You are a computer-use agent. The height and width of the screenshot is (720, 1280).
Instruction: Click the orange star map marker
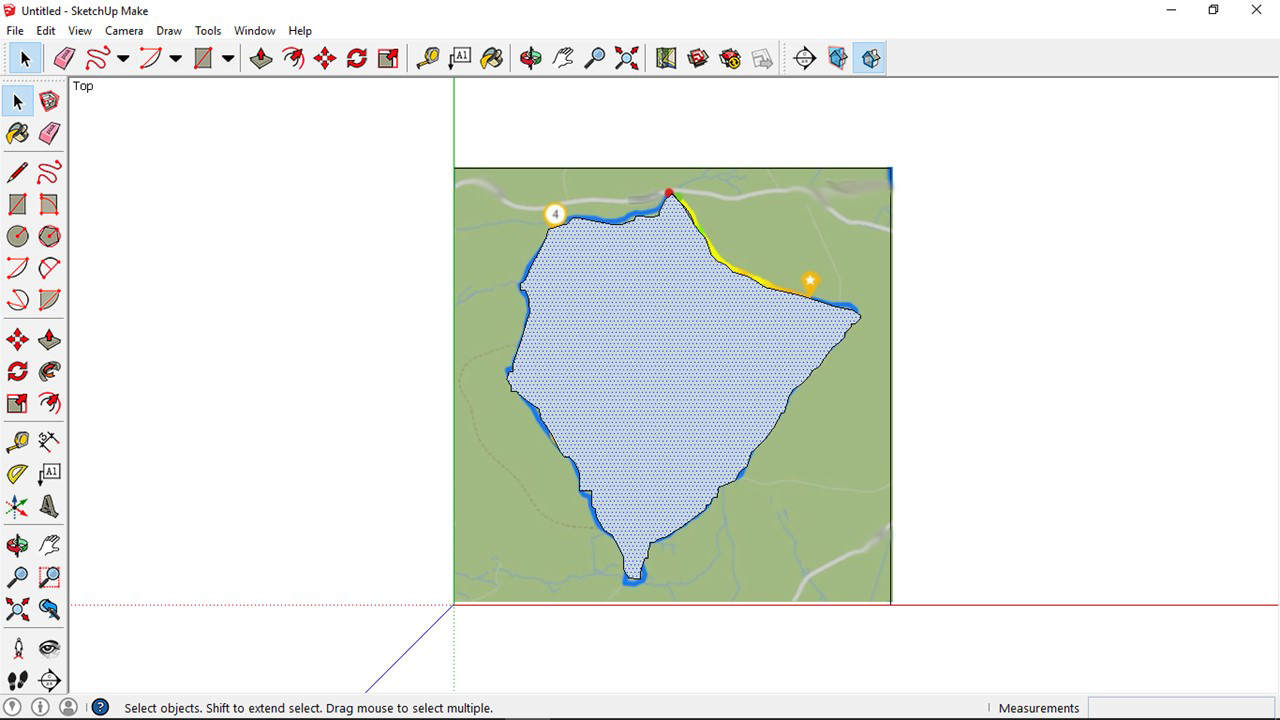(x=810, y=283)
